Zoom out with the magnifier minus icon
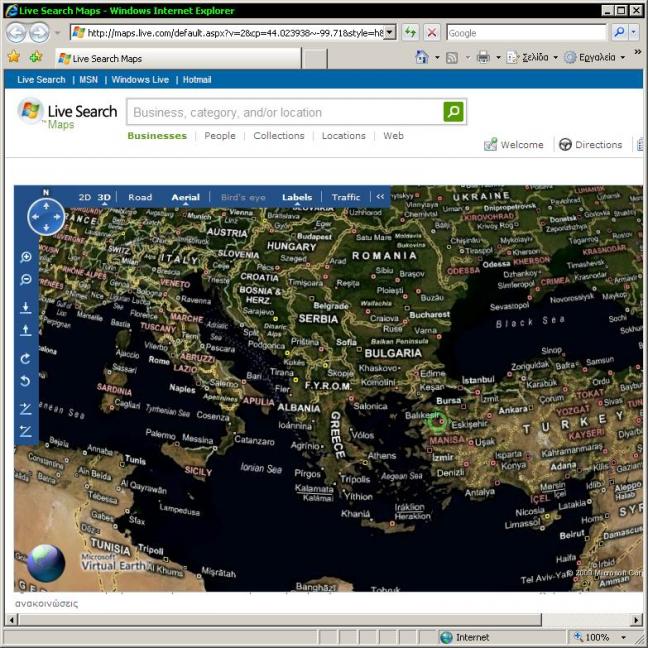This screenshot has width=648, height=648. pos(26,280)
